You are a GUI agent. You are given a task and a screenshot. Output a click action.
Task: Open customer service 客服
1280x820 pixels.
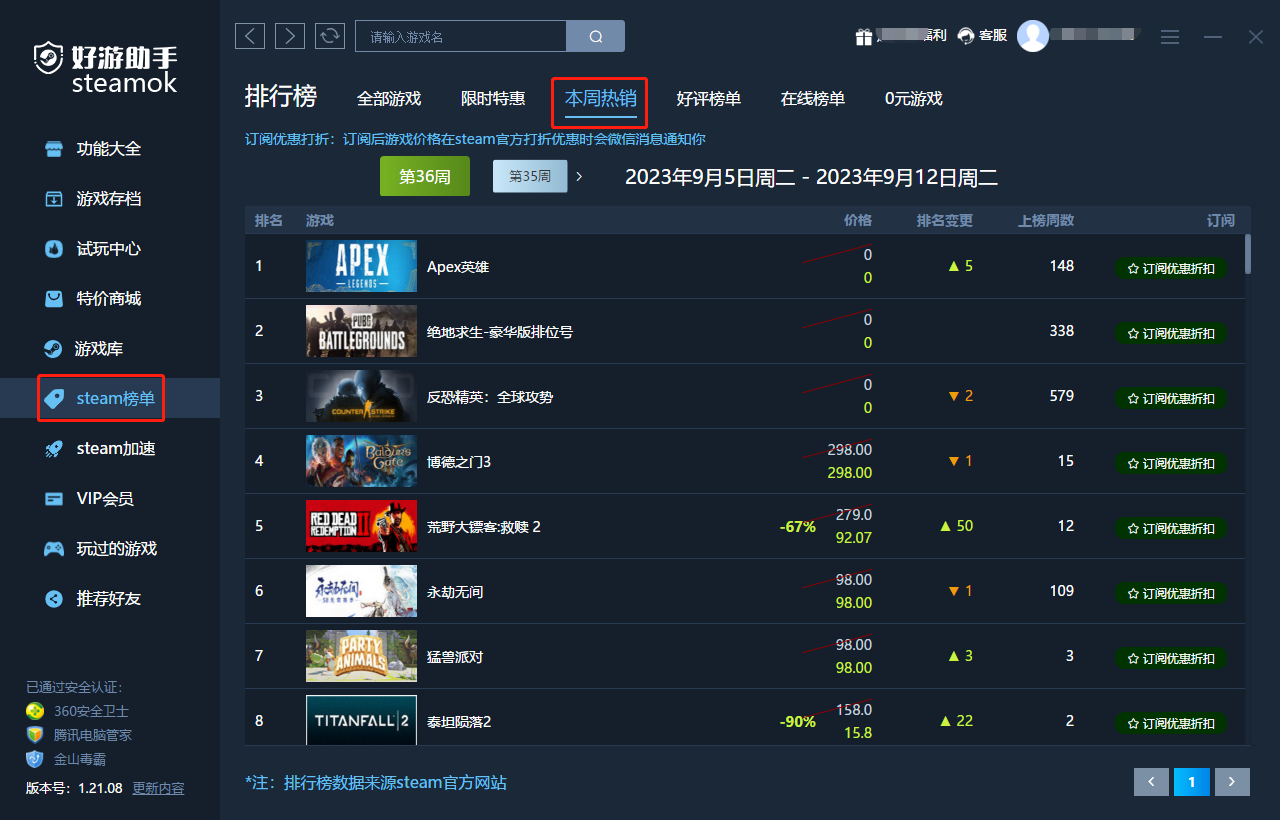982,36
